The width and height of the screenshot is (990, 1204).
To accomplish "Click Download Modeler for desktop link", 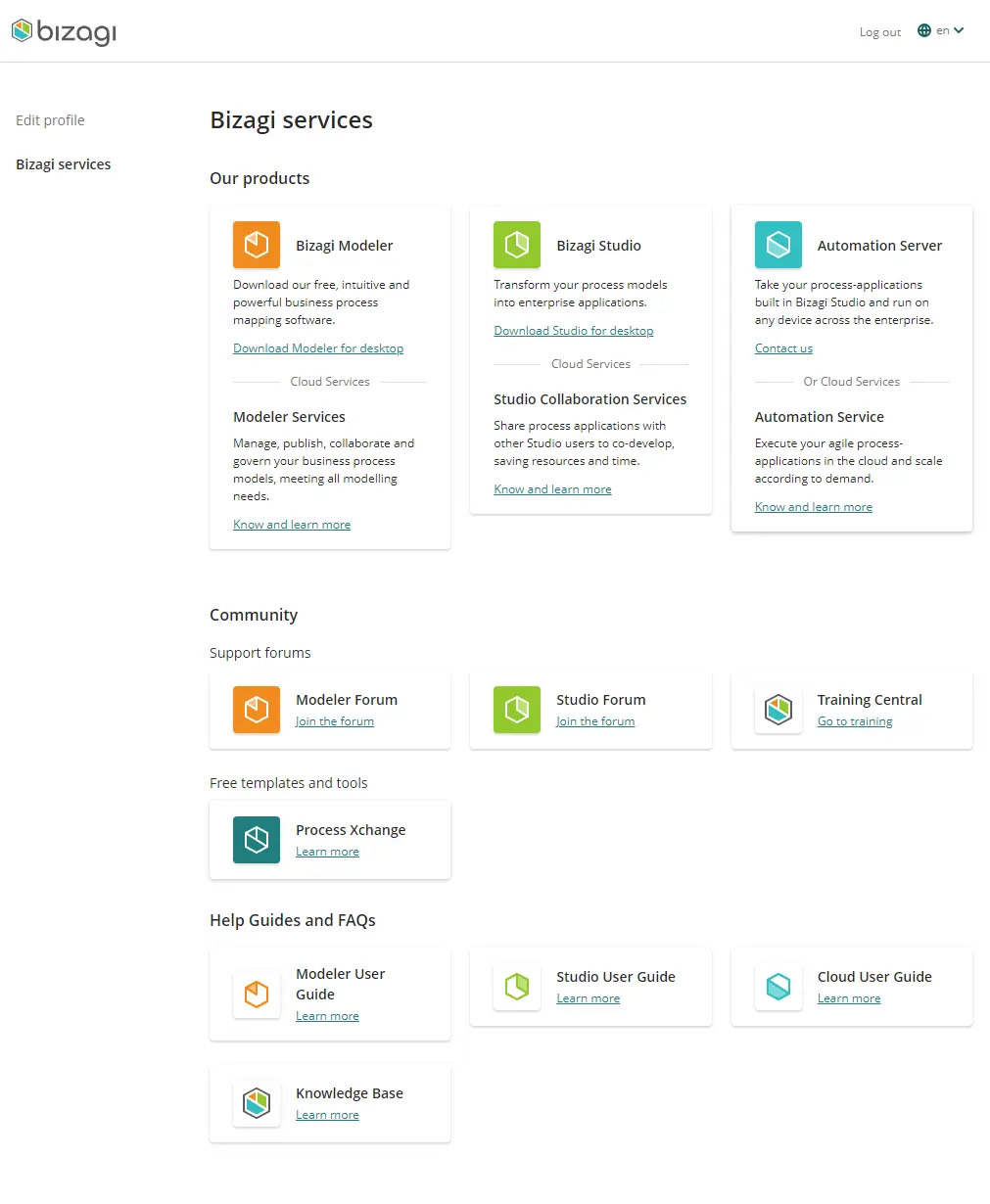I will point(318,348).
